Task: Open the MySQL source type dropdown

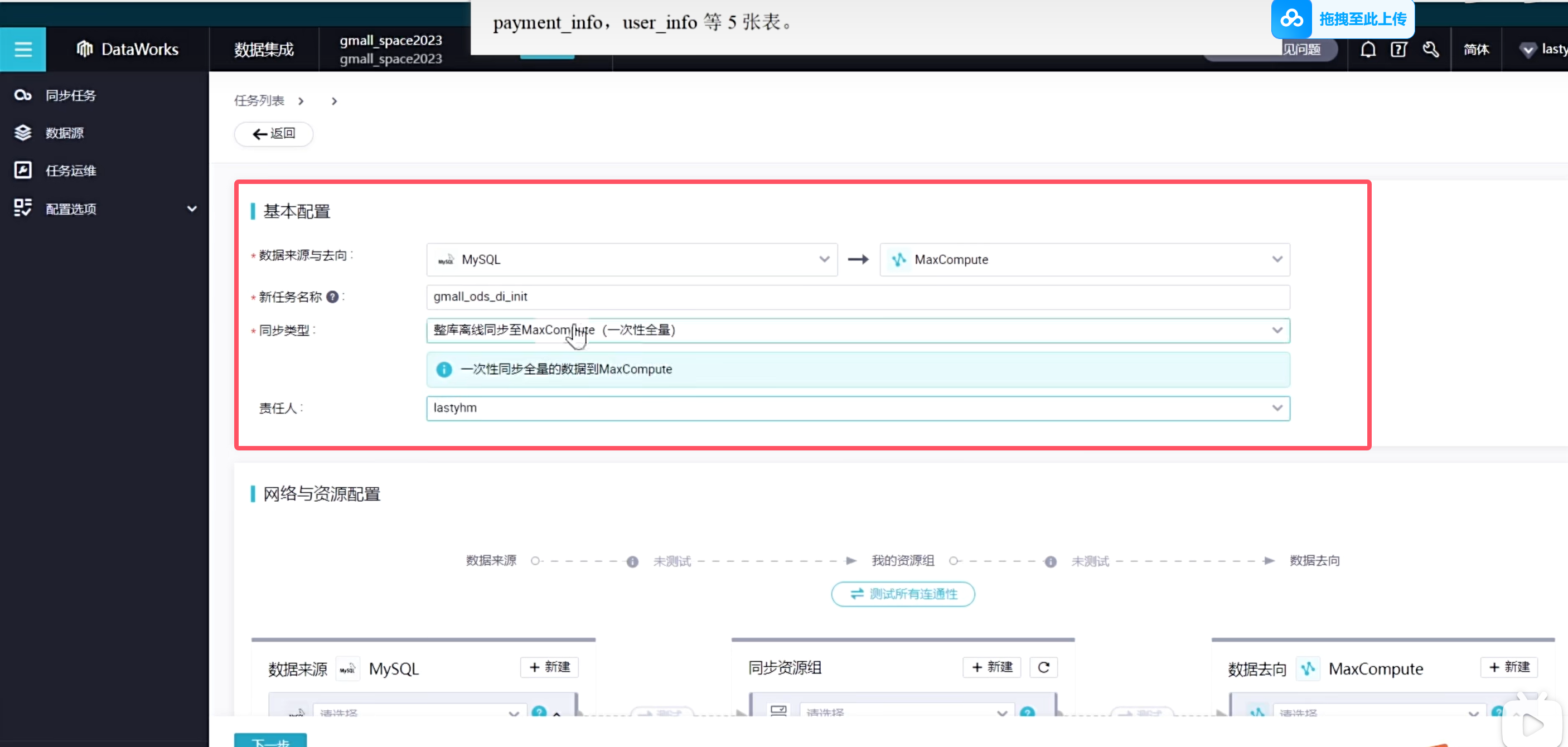Action: point(631,260)
